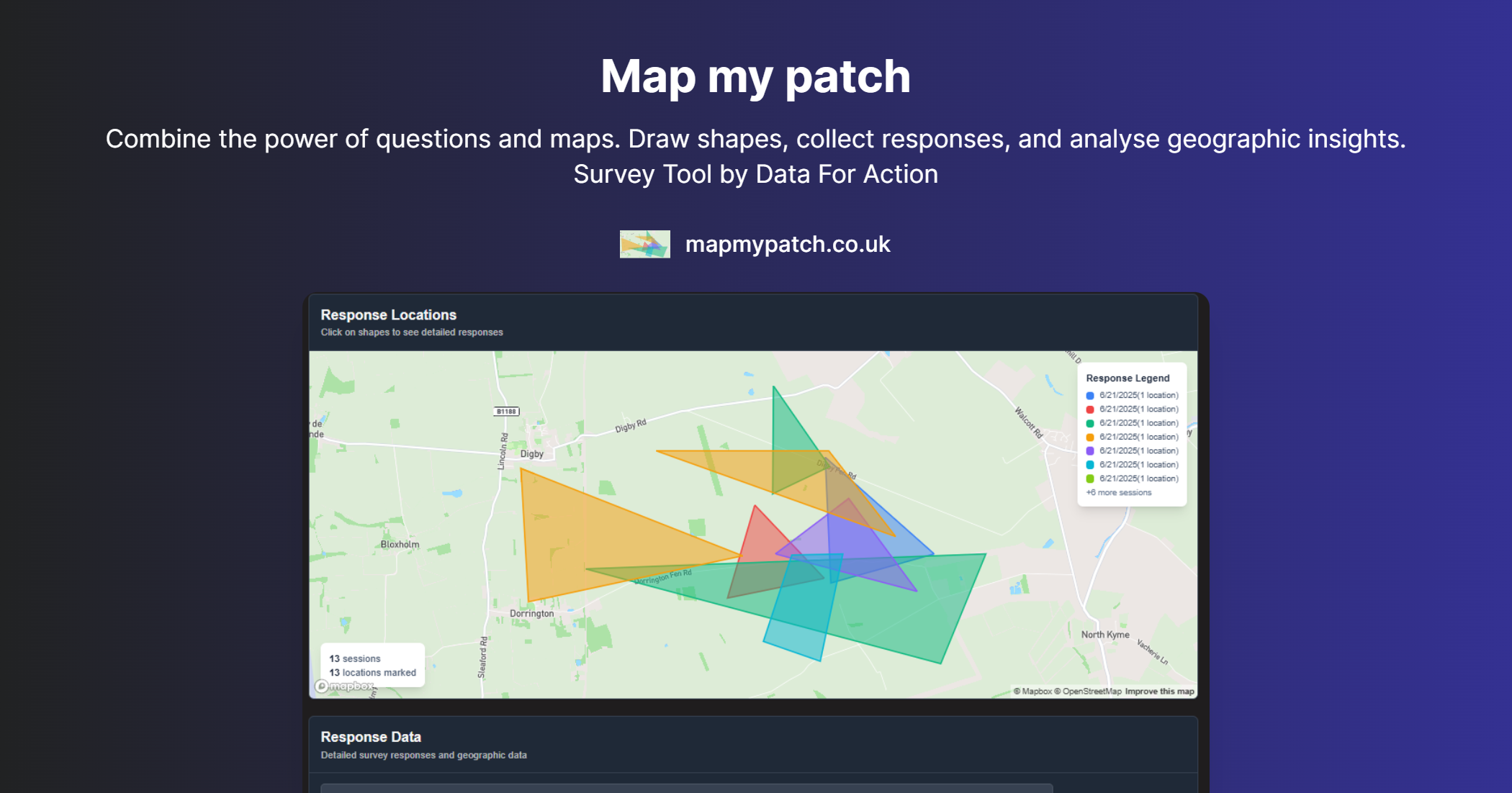Open the © Mapbox attribution link
This screenshot has width=1512, height=793.
(x=1032, y=692)
